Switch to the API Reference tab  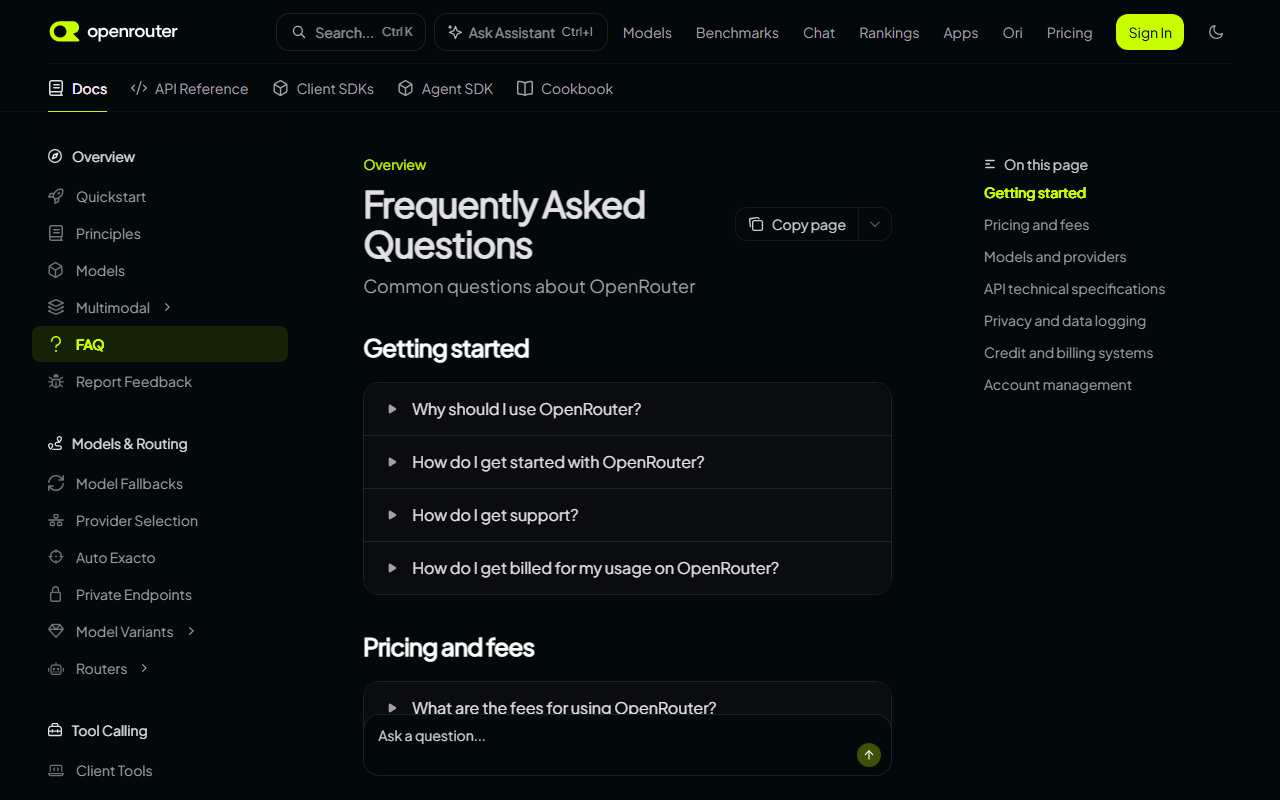tap(189, 89)
